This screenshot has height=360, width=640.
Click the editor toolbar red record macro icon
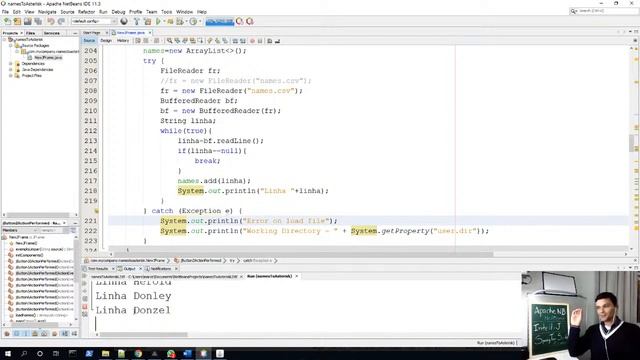[252, 41]
